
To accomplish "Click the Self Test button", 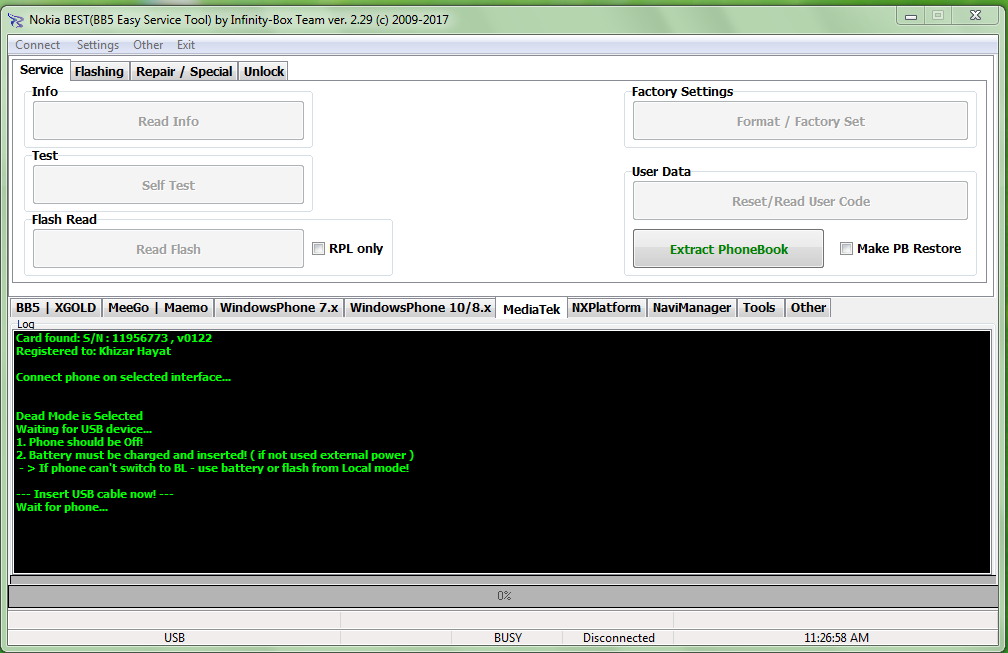I will point(168,185).
